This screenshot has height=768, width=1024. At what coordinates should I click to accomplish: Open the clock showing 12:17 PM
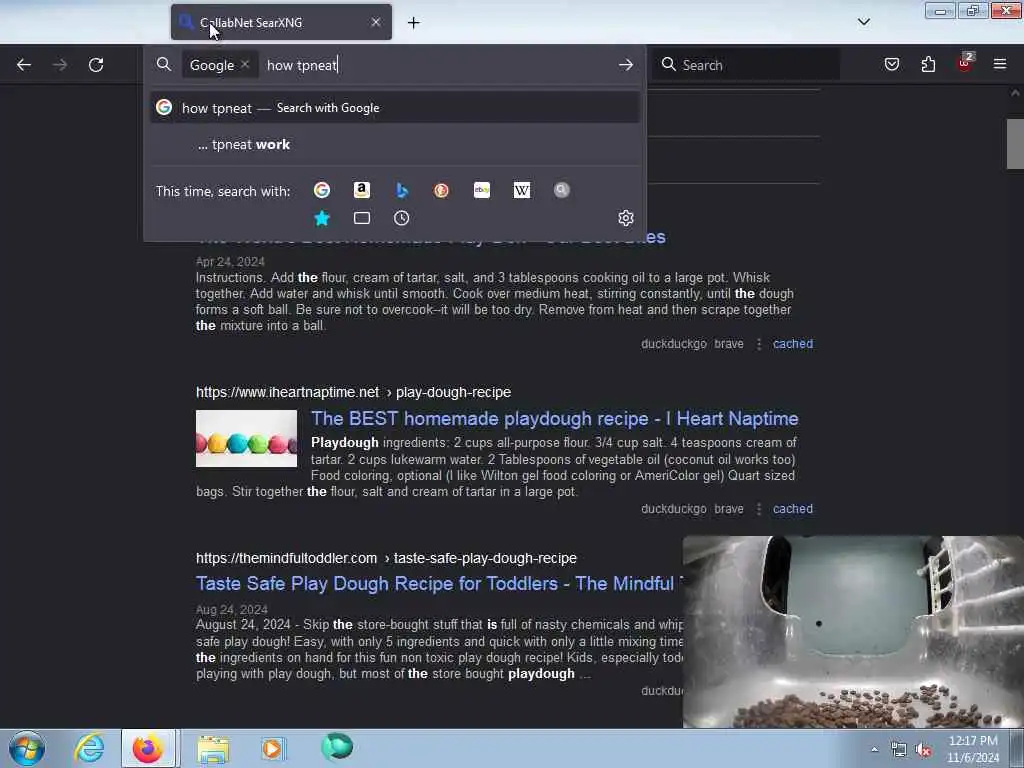point(973,749)
